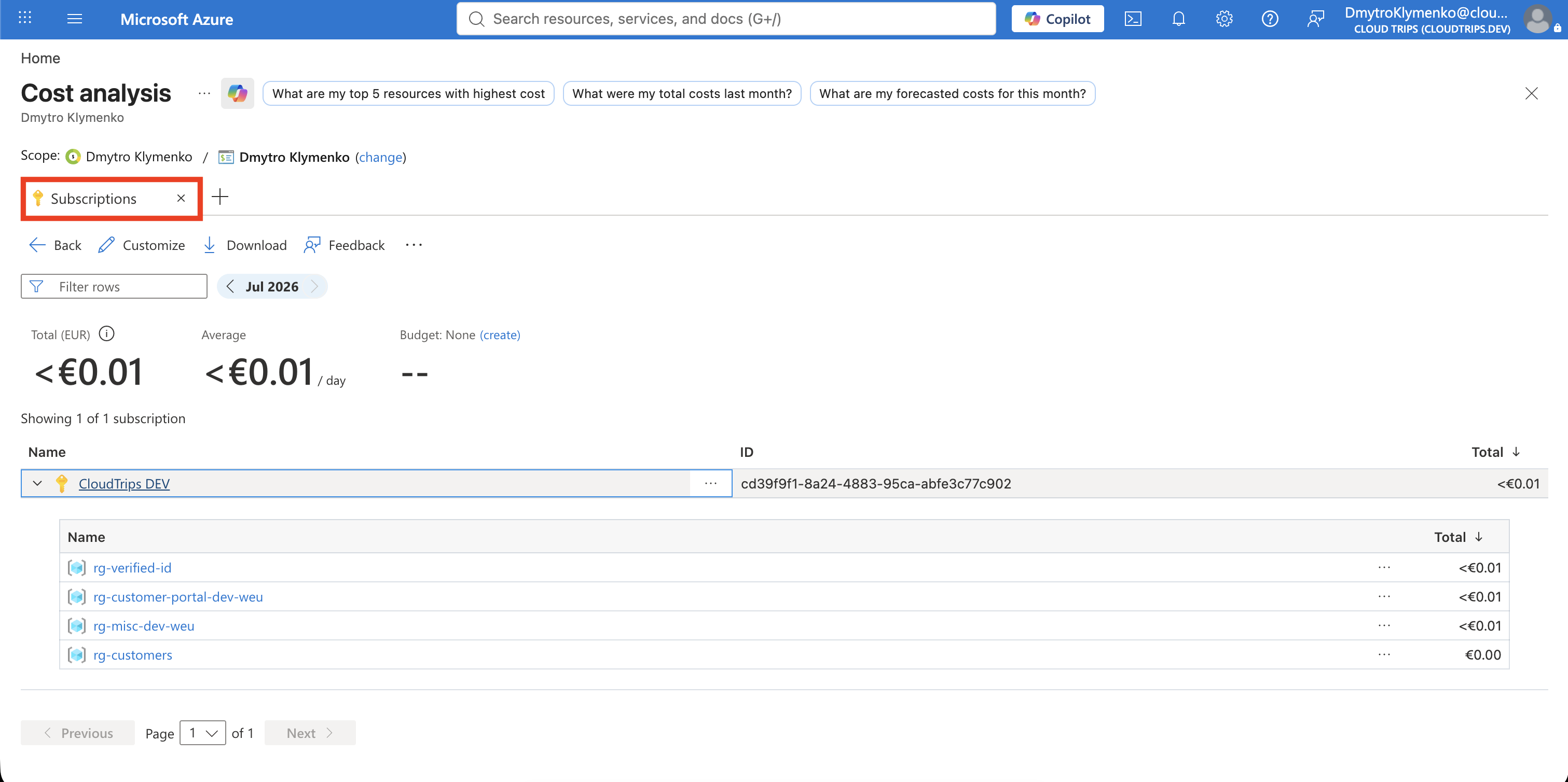Open the portal hamburger menu
1568x782 pixels.
[x=74, y=19]
